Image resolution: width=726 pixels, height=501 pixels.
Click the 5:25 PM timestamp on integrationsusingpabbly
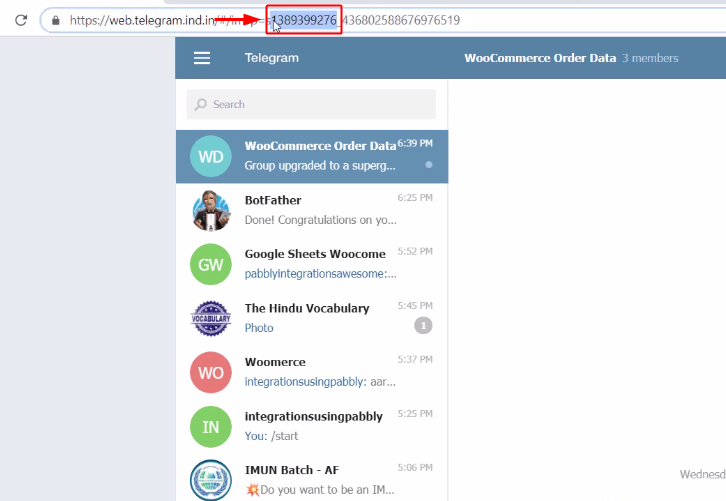415,413
